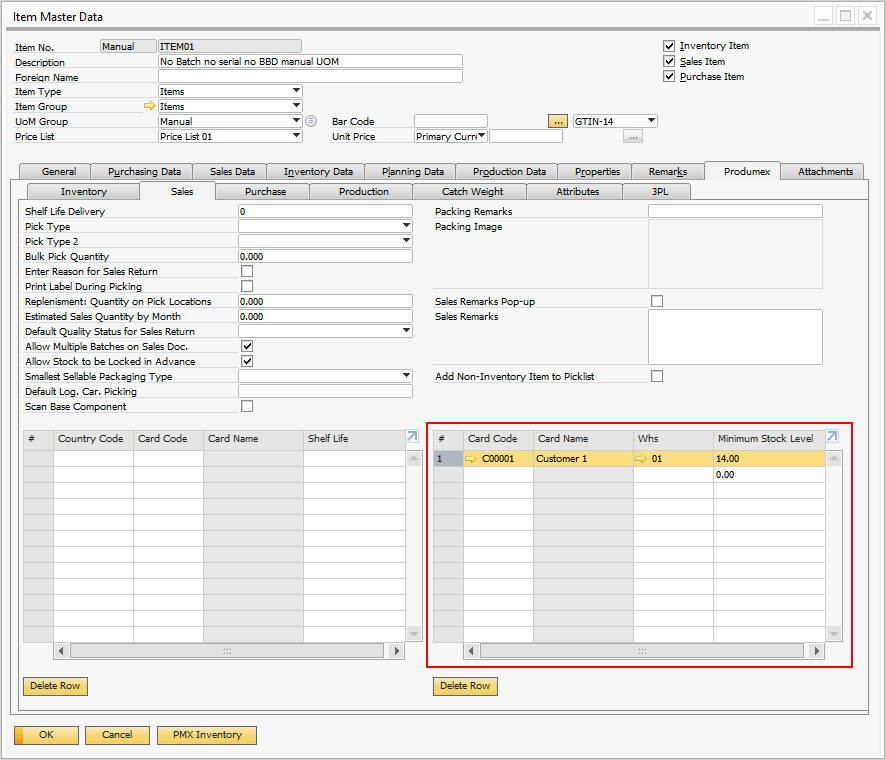Viewport: 886px width, 760px height.
Task: Expand the shelf life grid
Action: 412,437
